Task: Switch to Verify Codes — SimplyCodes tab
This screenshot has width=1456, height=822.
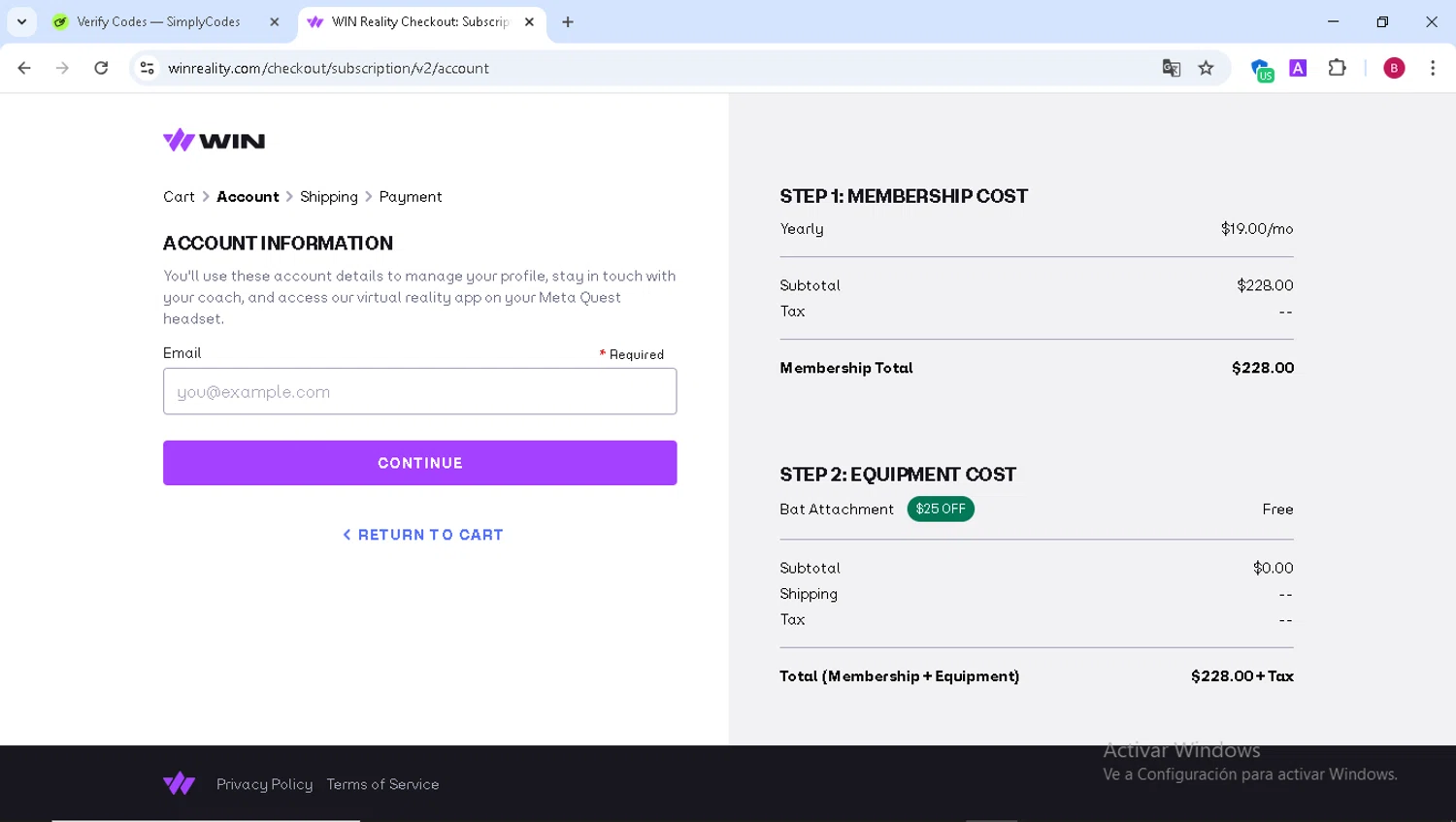Action: coord(158,21)
